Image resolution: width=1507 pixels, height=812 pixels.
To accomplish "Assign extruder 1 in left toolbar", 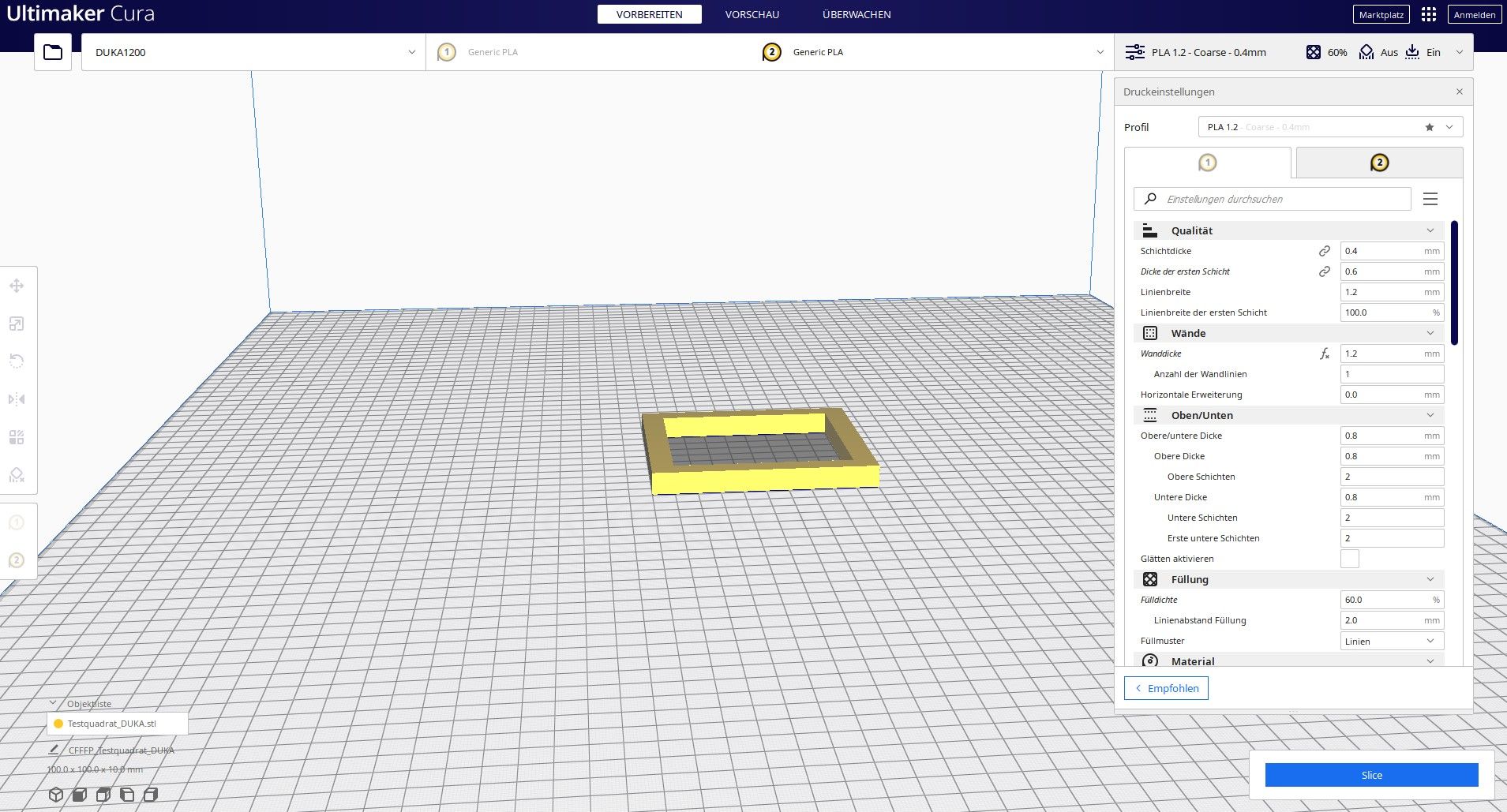I will pyautogui.click(x=17, y=522).
